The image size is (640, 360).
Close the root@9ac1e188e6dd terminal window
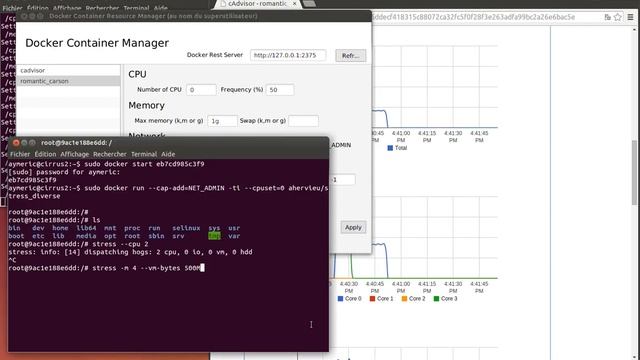pyautogui.click(x=16, y=142)
